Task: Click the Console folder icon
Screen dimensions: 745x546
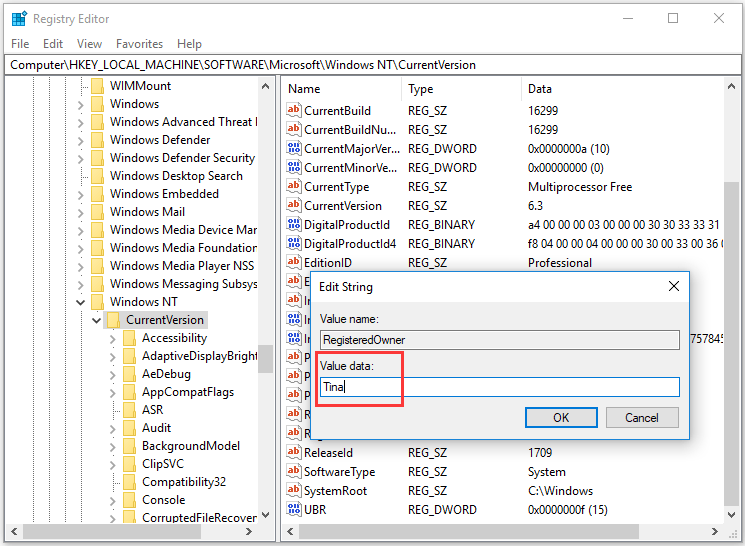Action: click(129, 500)
